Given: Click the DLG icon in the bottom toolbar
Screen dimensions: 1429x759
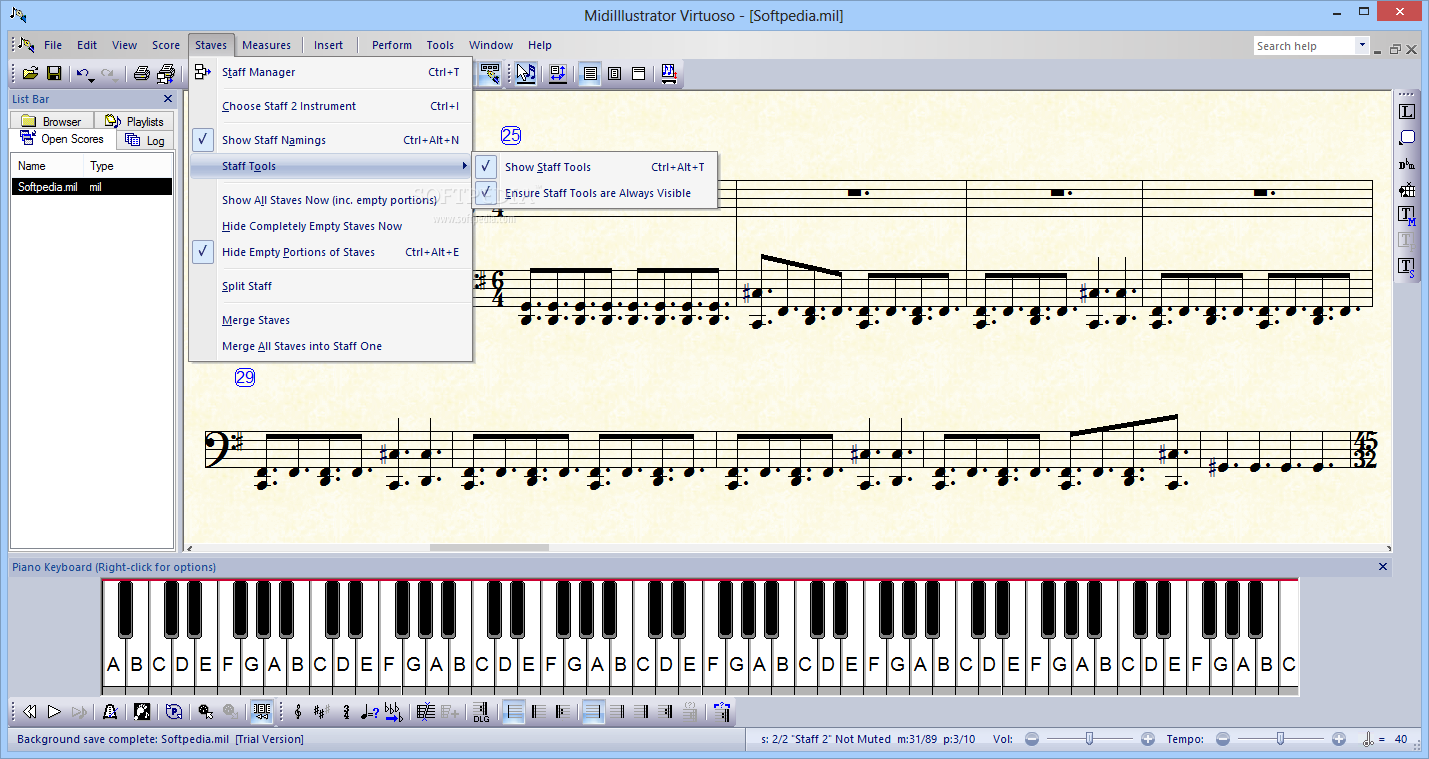Looking at the screenshot, I should pos(481,712).
